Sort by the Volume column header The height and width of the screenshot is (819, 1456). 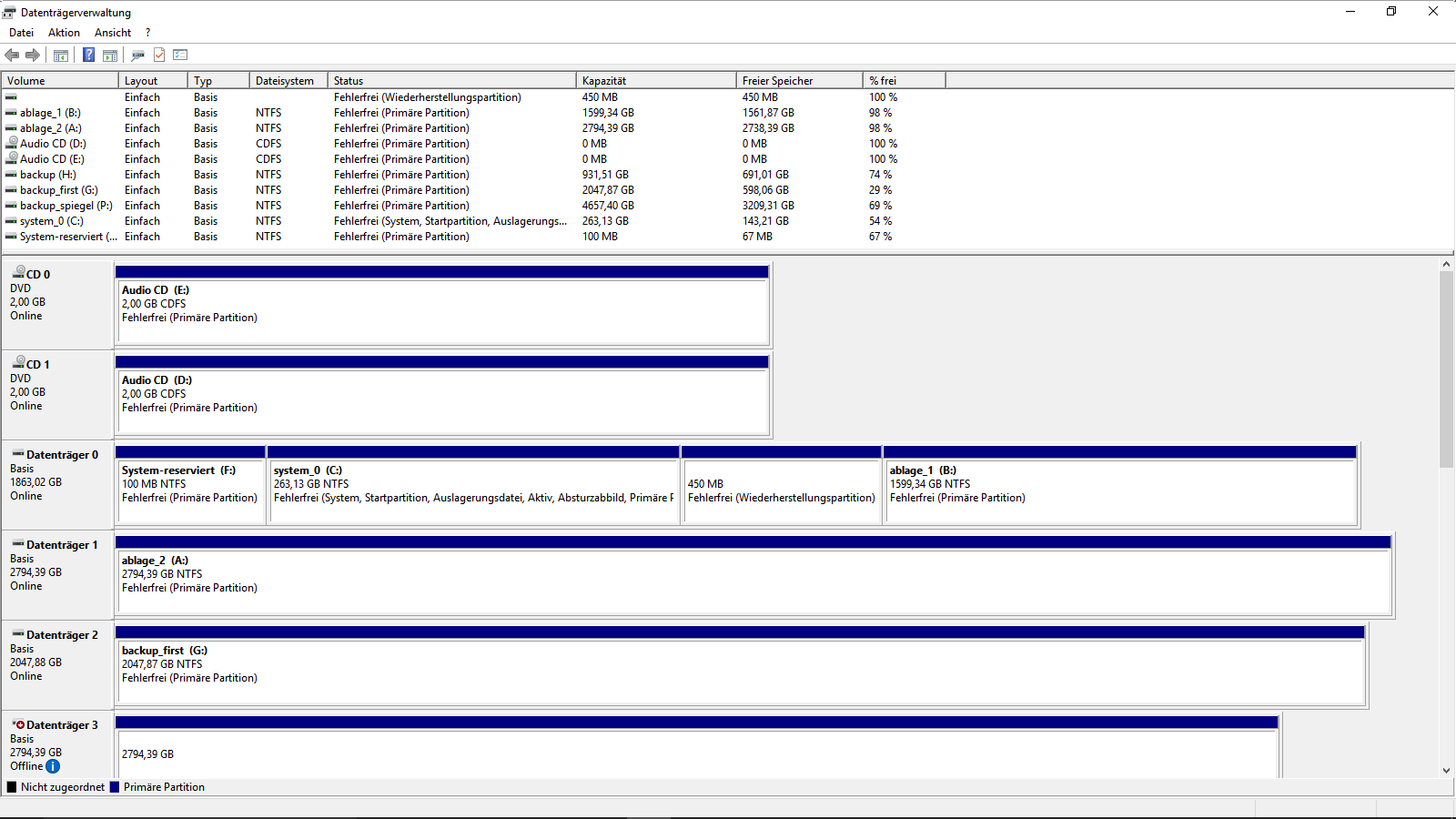point(60,81)
